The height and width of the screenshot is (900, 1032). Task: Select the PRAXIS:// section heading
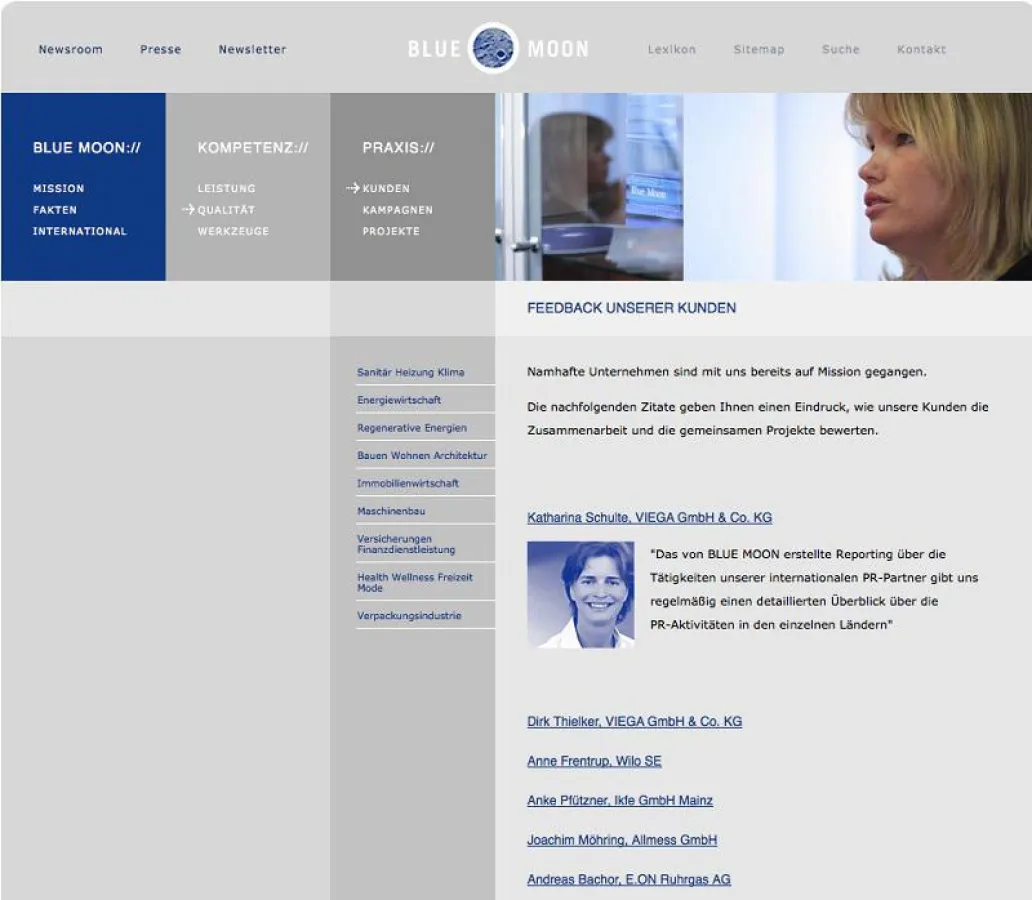398,147
